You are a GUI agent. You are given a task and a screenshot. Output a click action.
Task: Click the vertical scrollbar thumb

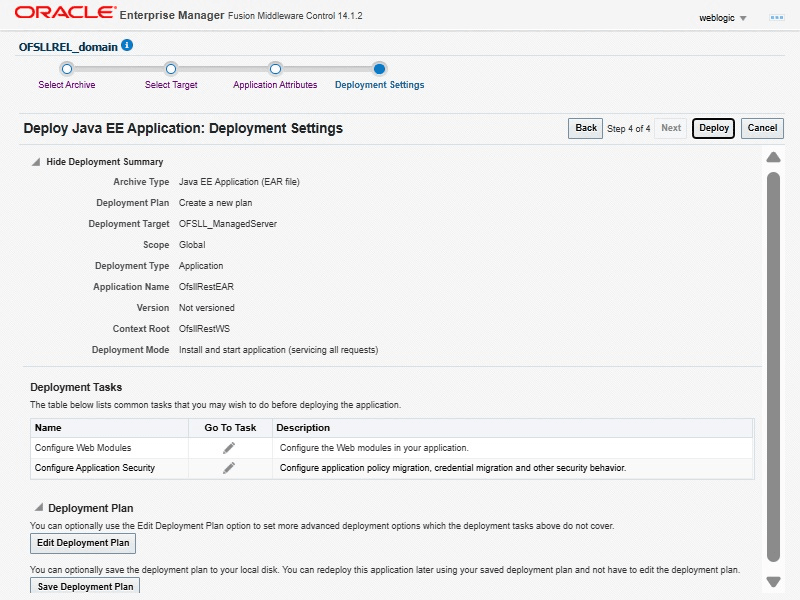tap(772, 365)
